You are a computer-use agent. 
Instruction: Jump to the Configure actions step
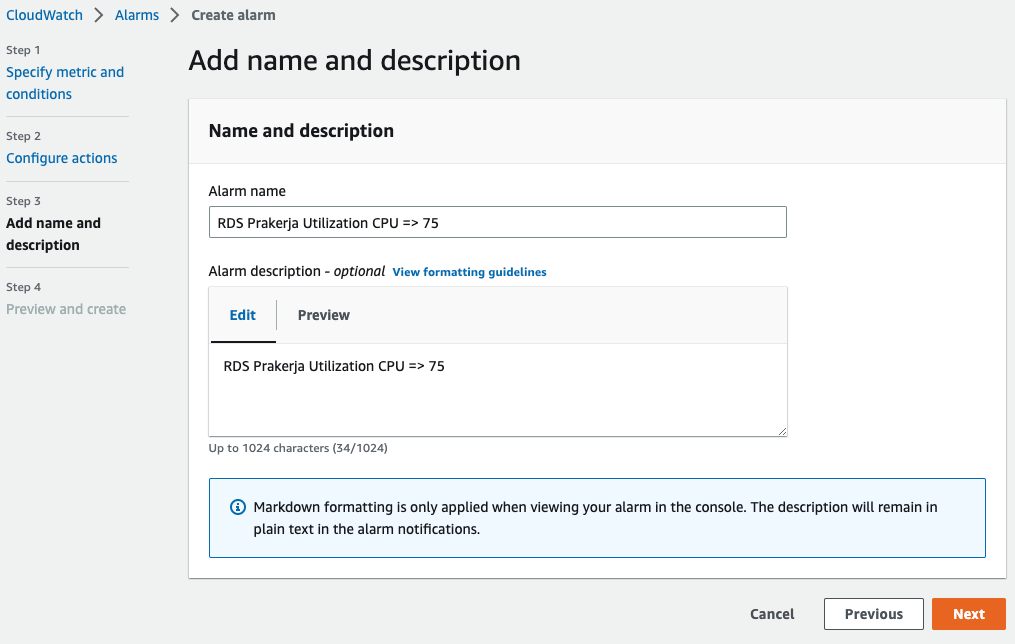tap(62, 158)
